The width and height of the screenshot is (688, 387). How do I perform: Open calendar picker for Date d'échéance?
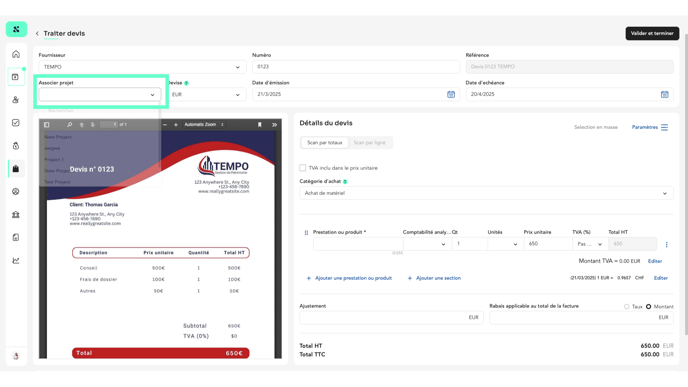coord(664,94)
